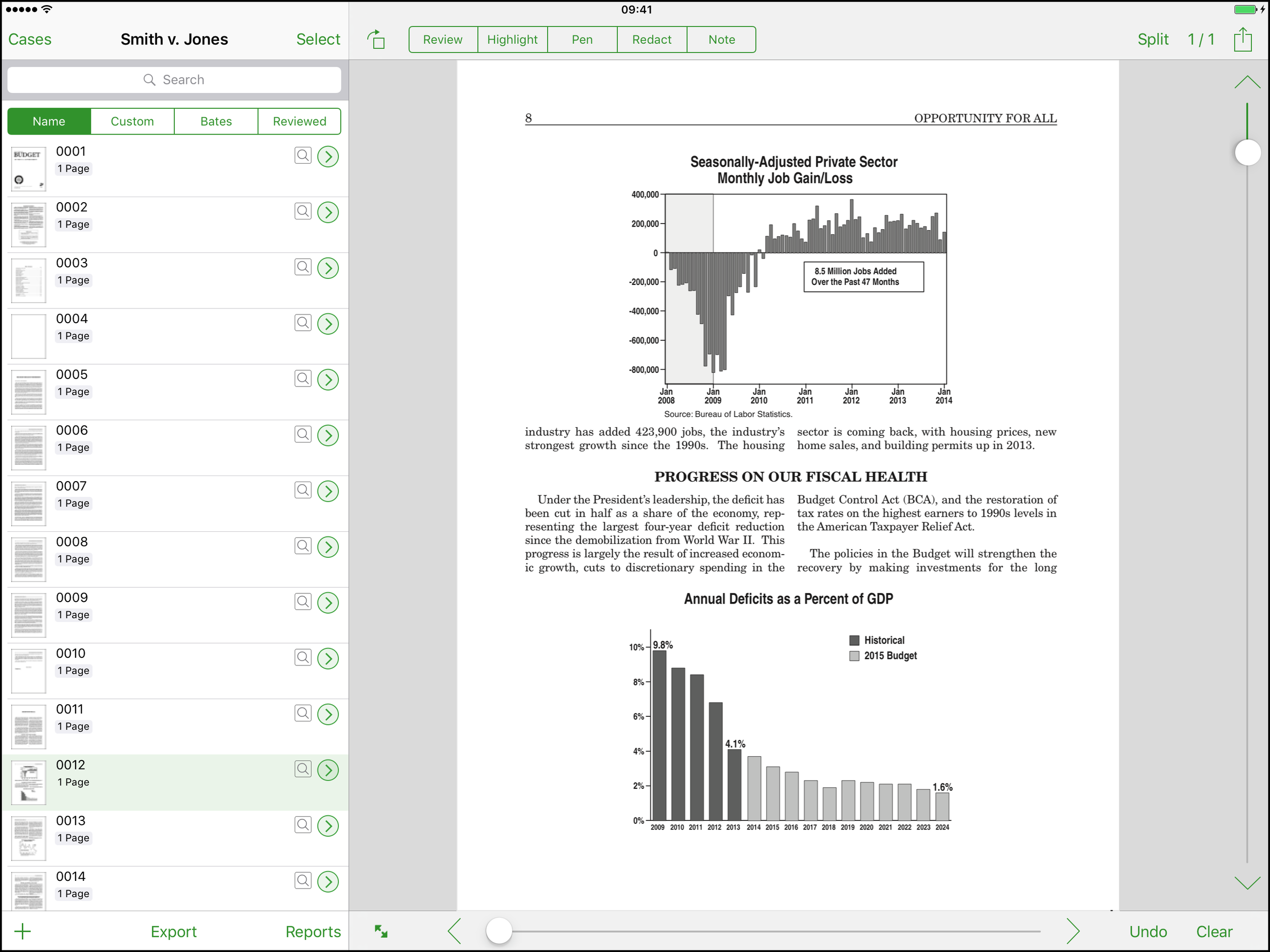Click the Reports button

[313, 931]
